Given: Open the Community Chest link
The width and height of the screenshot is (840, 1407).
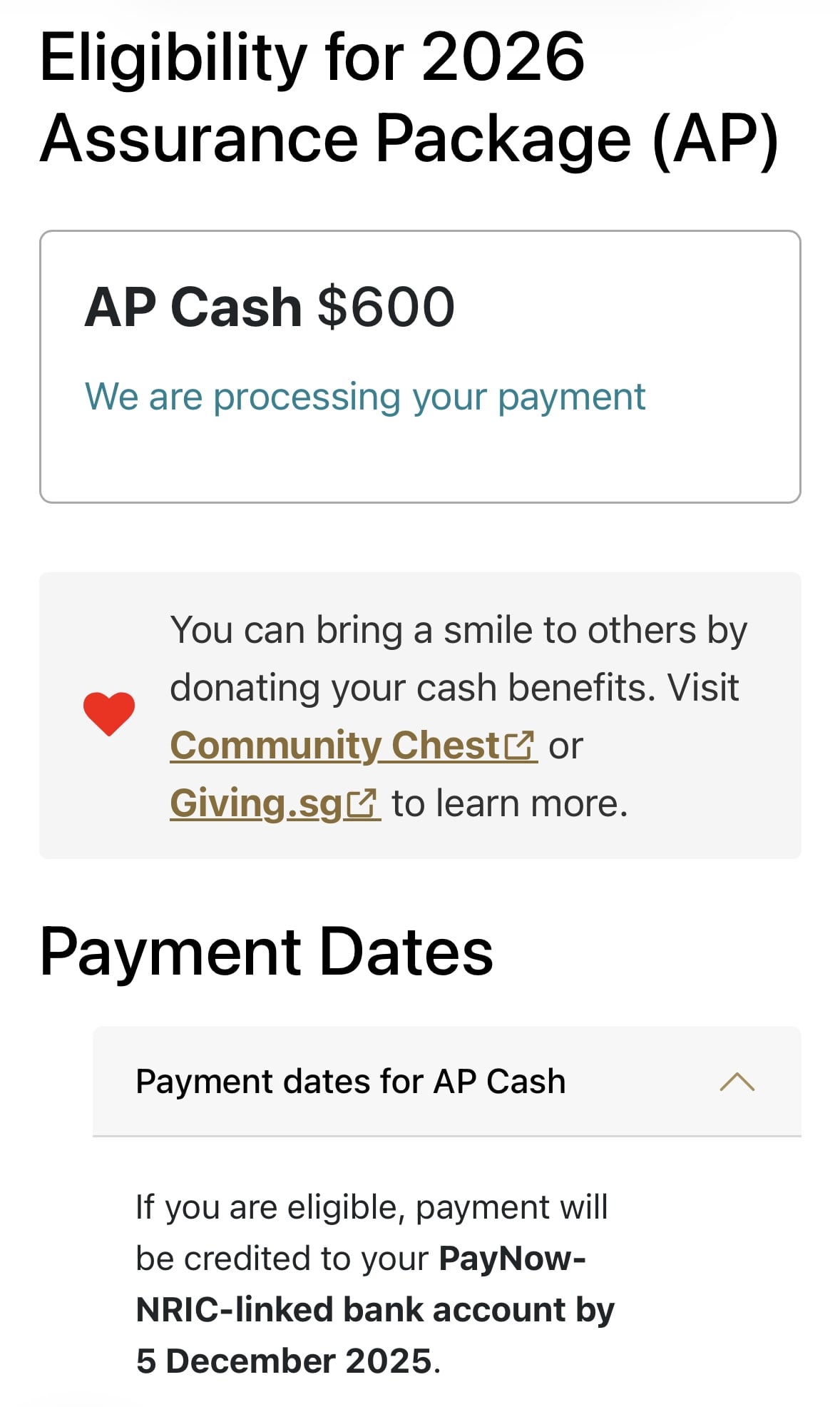Looking at the screenshot, I should point(334,746).
